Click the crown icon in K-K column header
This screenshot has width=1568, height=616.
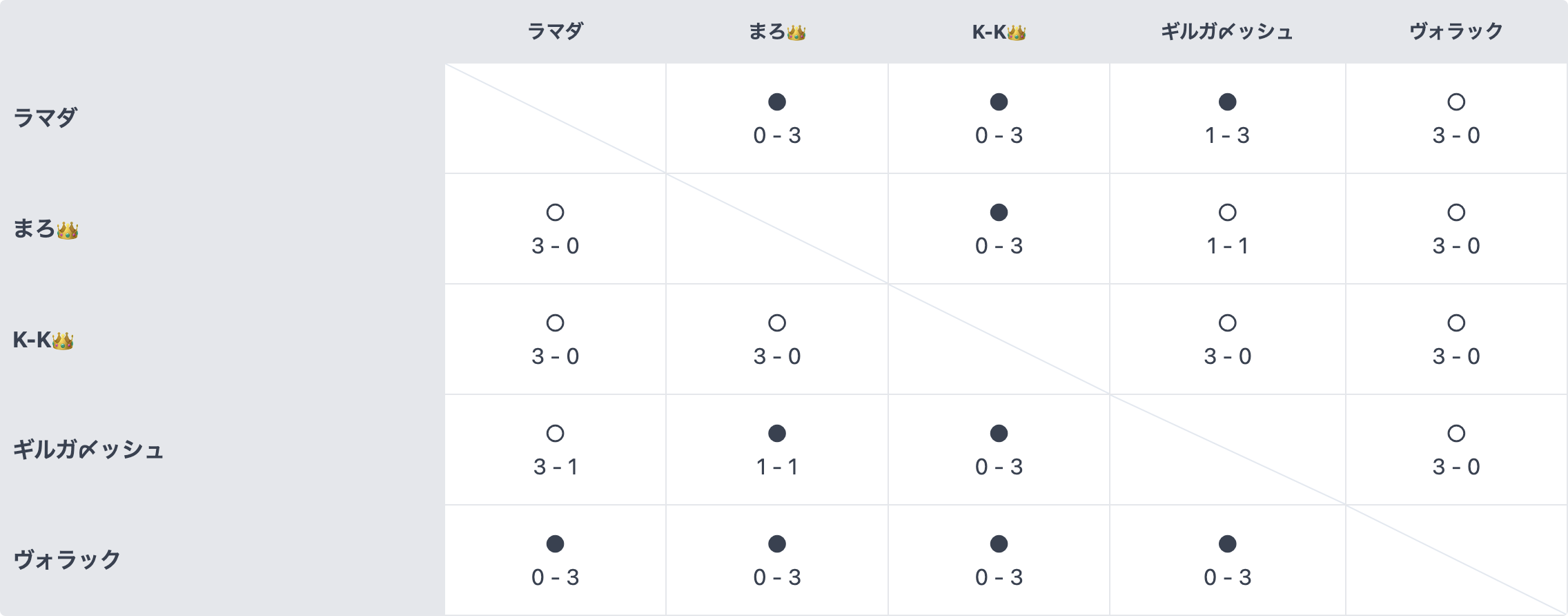click(1017, 32)
